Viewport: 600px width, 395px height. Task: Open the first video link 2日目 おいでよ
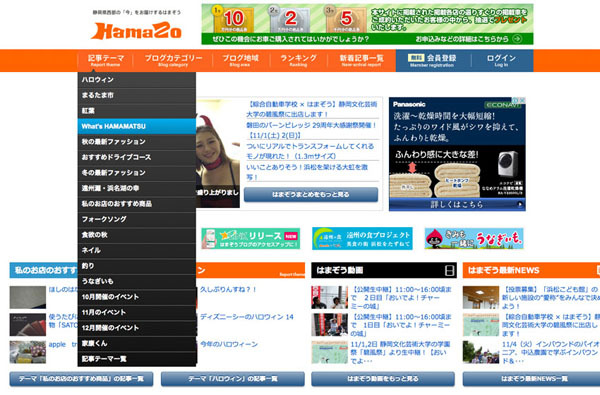point(401,298)
